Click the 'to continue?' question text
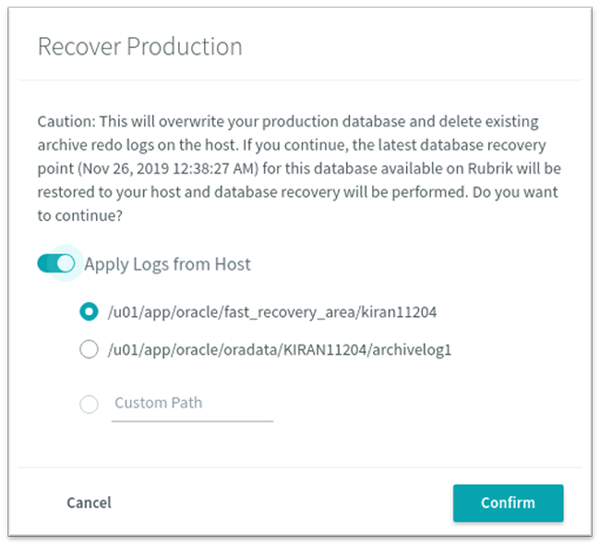The image size is (600, 546). (x=80, y=216)
